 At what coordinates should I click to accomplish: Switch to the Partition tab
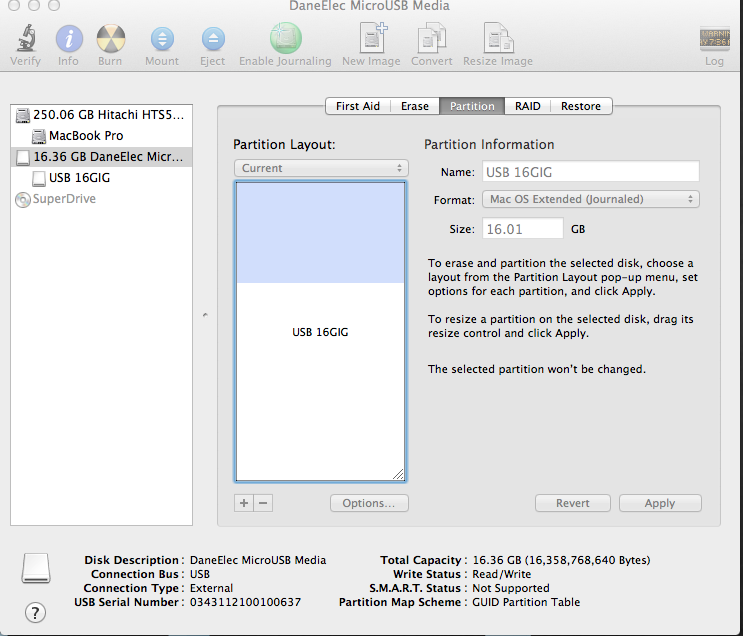(472, 106)
